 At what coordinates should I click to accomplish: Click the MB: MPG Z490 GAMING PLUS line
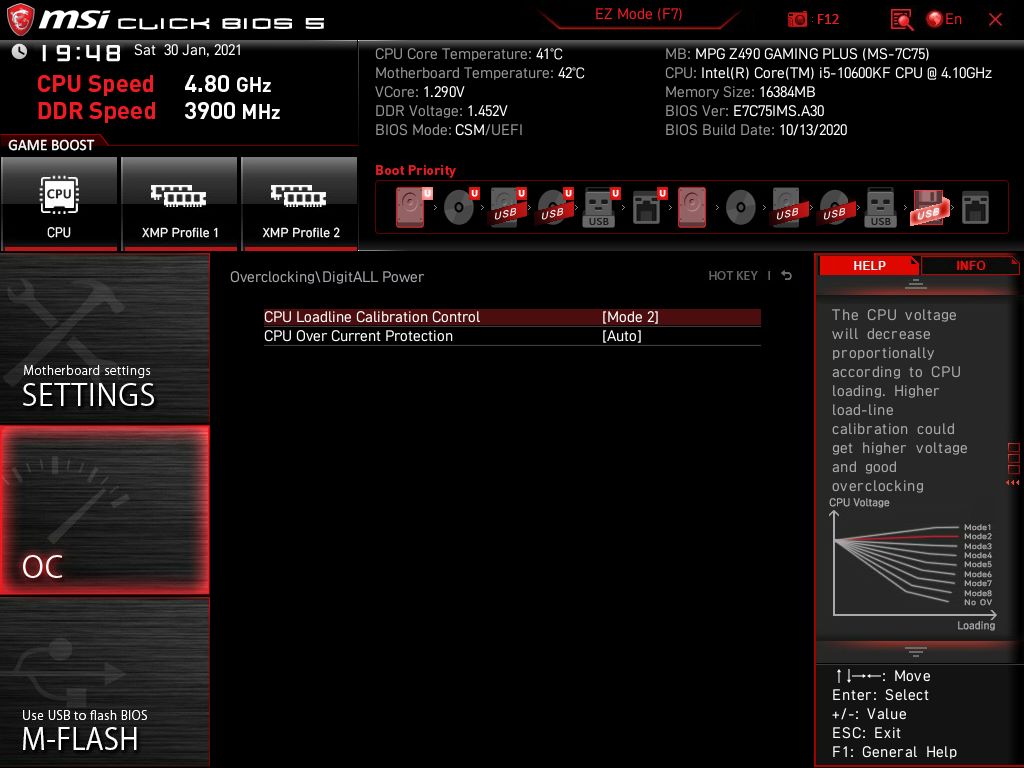point(797,54)
